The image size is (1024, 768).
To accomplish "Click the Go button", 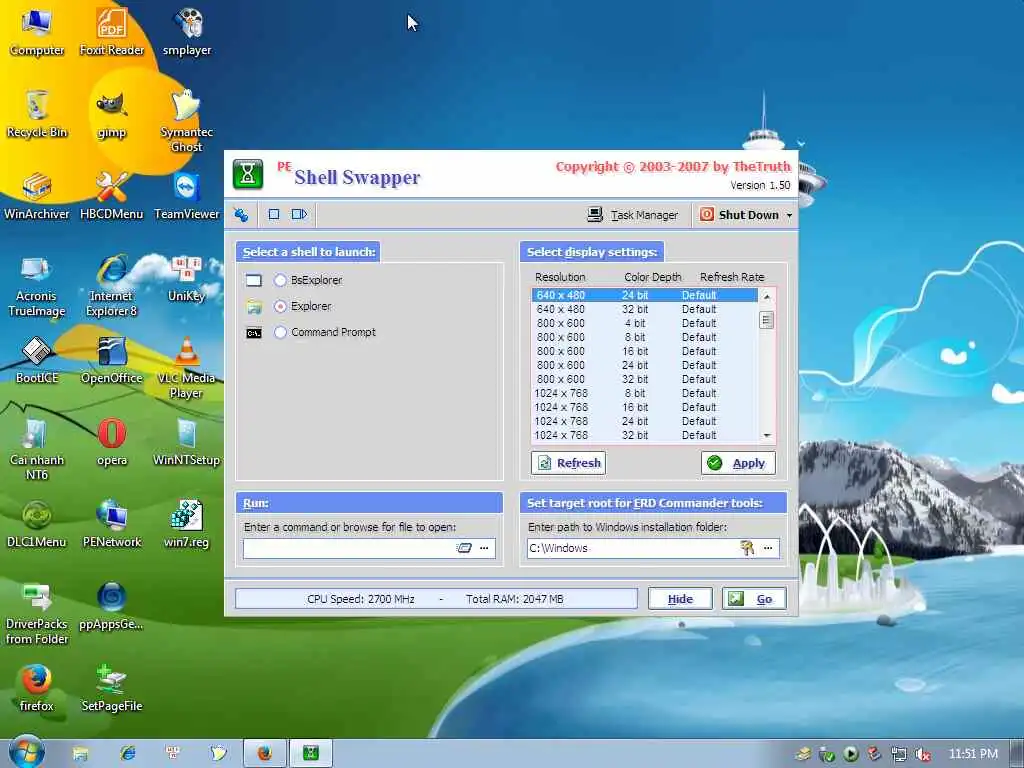I will coord(754,599).
